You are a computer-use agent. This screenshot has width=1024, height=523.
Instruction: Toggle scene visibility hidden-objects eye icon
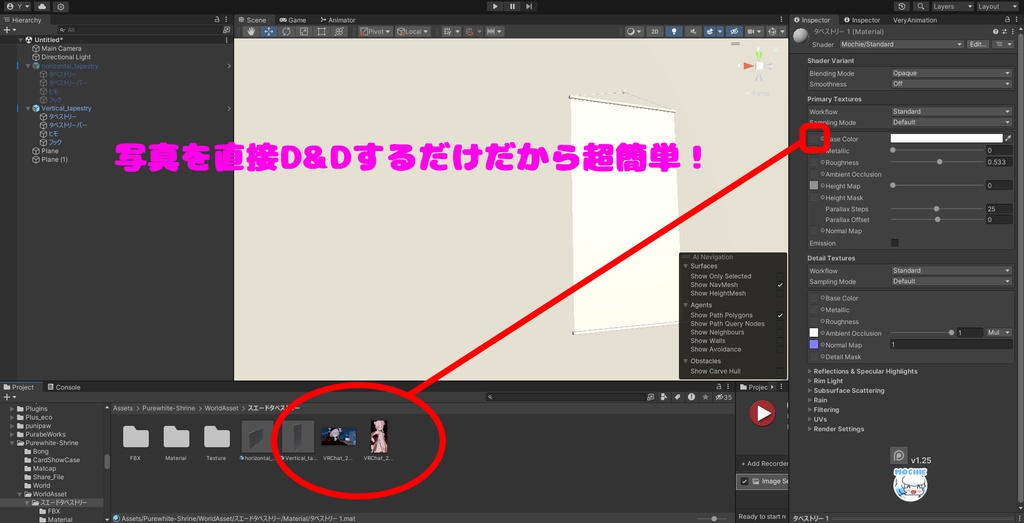734,31
